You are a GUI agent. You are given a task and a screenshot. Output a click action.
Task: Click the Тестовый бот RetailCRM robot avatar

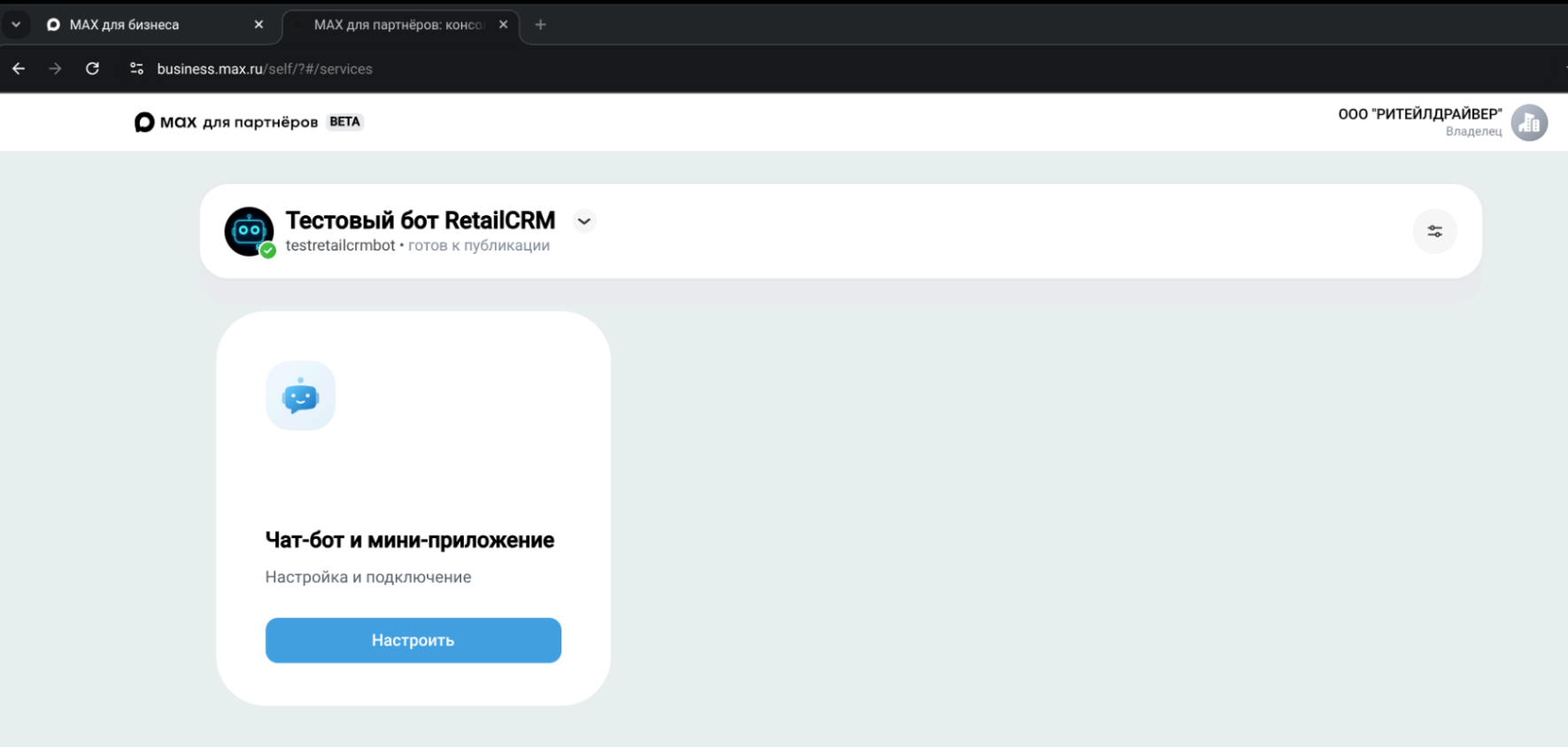(x=249, y=231)
